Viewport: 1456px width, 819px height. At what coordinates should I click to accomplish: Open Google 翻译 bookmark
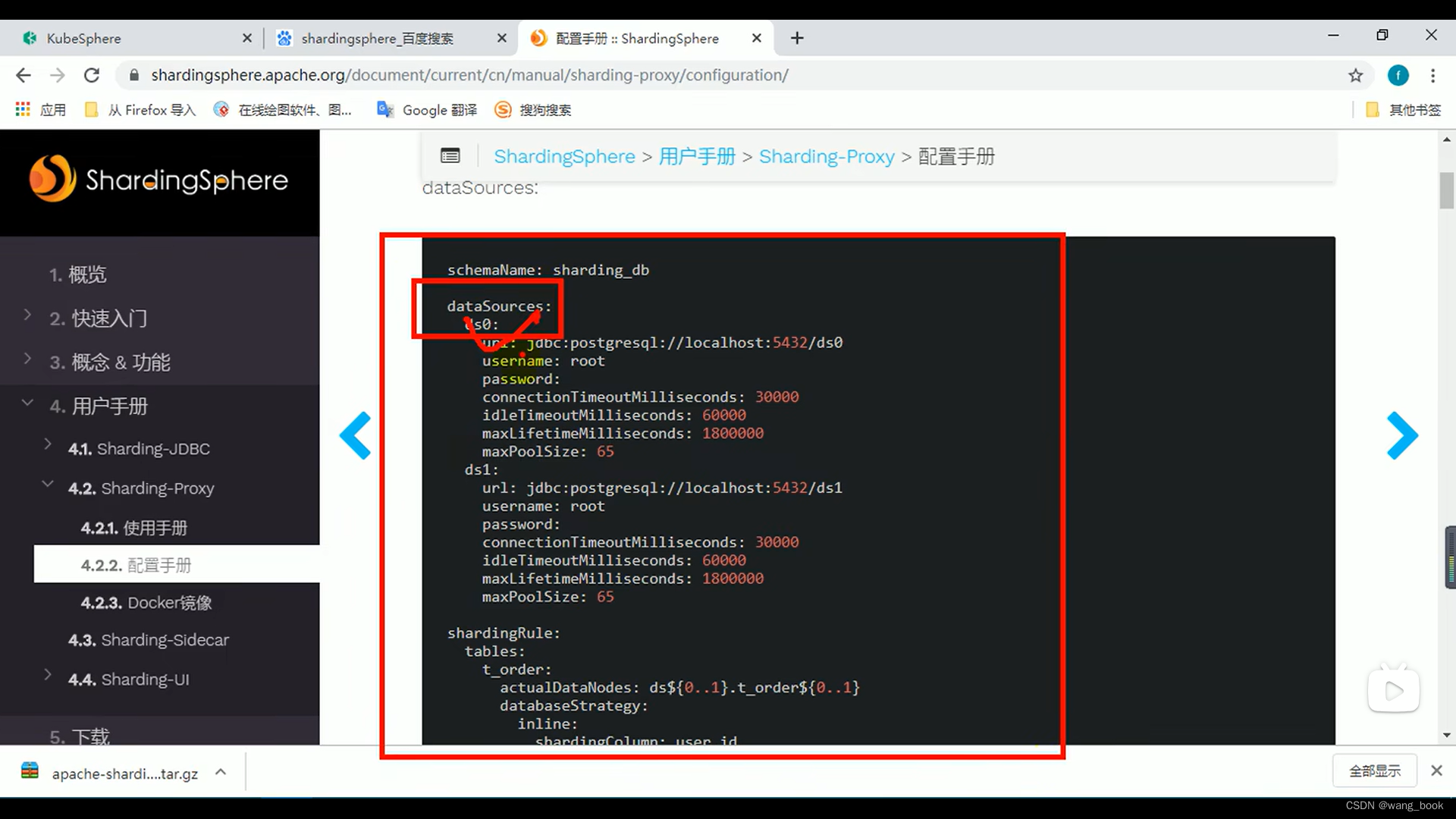pyautogui.click(x=427, y=110)
